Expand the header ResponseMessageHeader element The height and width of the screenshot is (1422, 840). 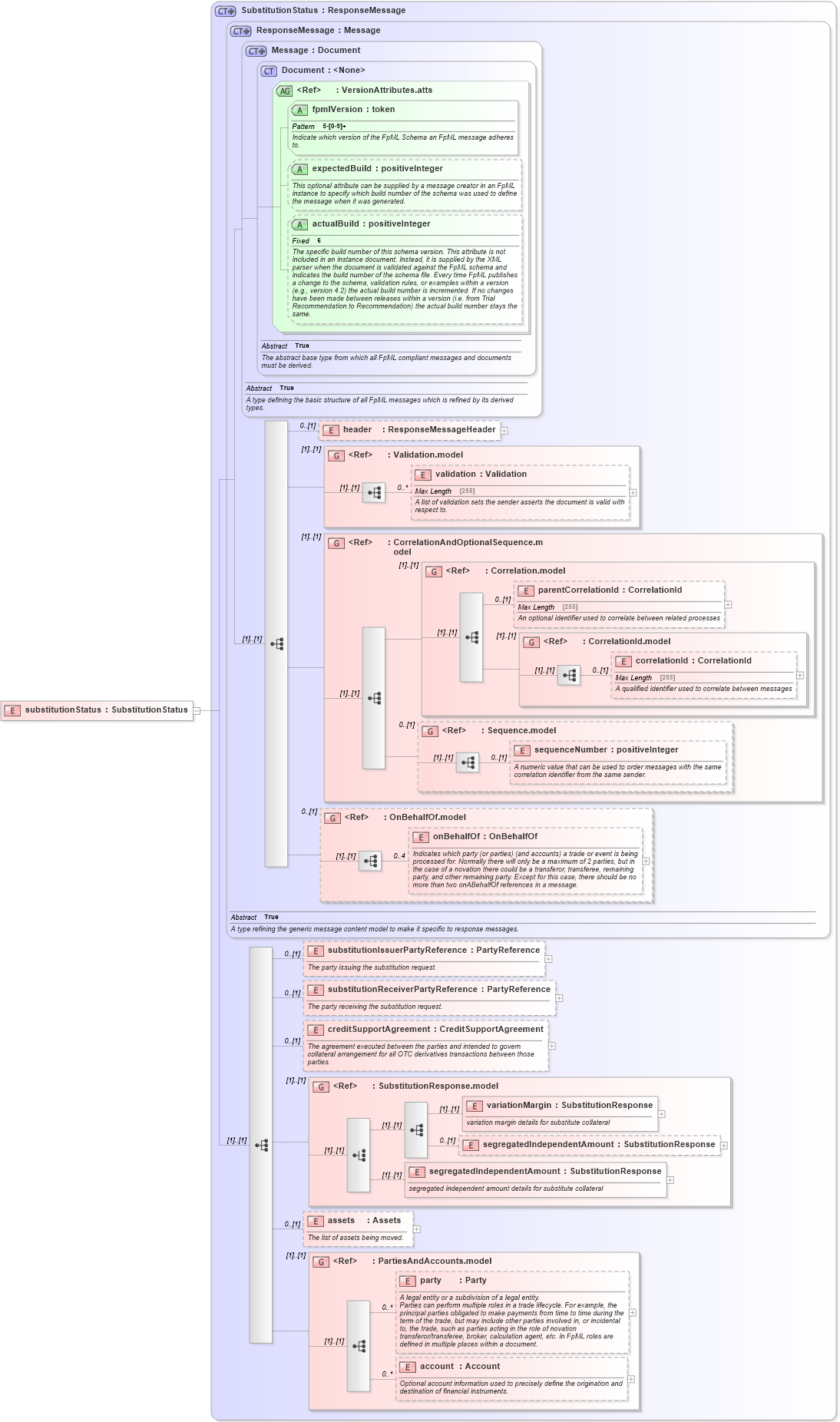tap(504, 431)
